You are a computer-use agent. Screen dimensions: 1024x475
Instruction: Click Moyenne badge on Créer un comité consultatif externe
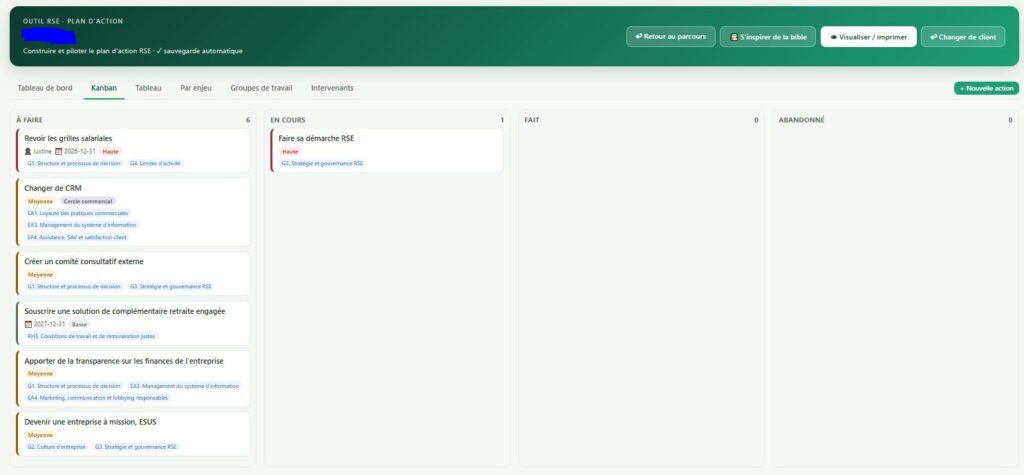coord(40,274)
